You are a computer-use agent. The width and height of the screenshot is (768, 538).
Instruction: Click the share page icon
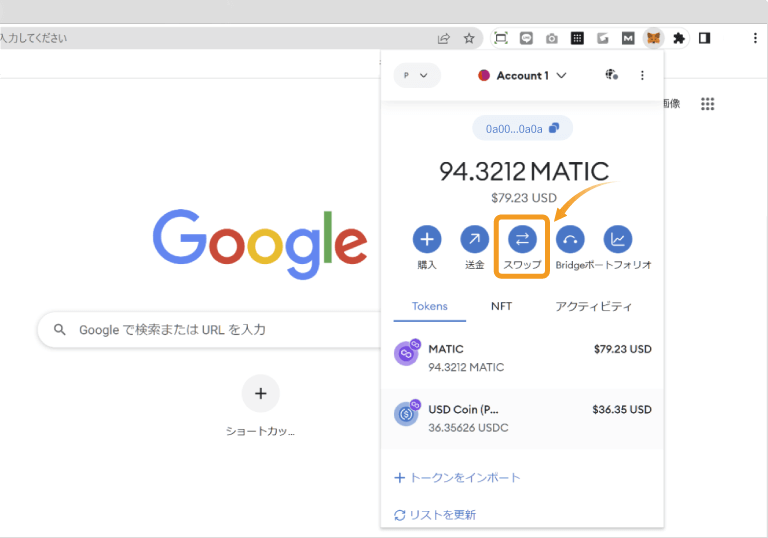click(444, 38)
